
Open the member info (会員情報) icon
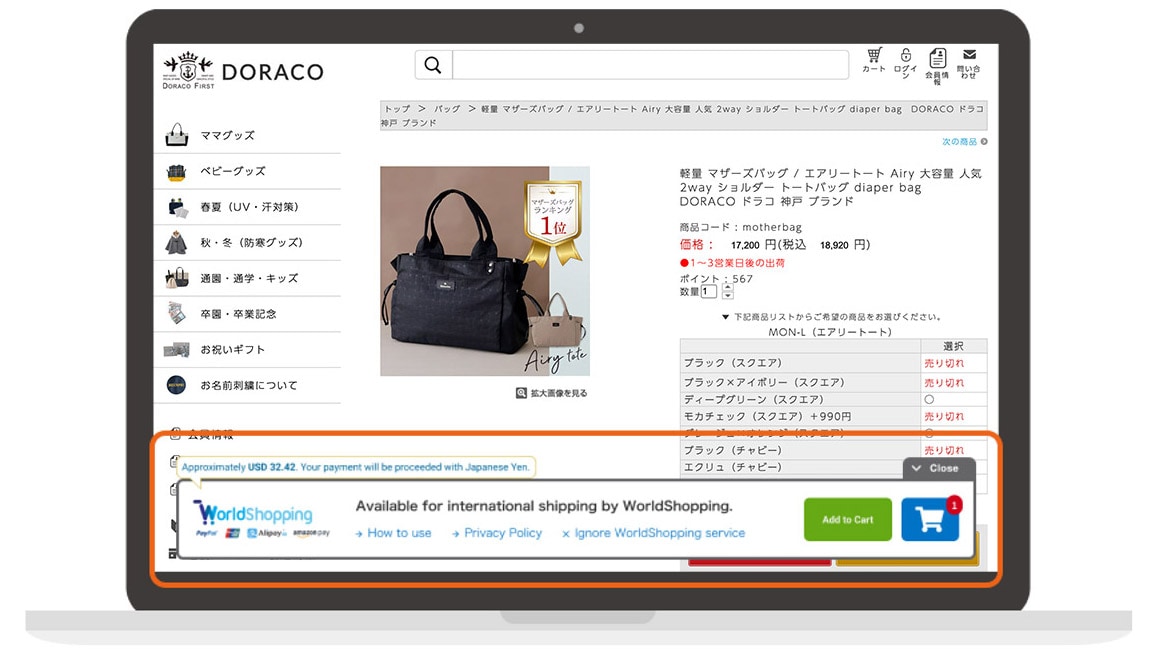pyautogui.click(x=937, y=67)
